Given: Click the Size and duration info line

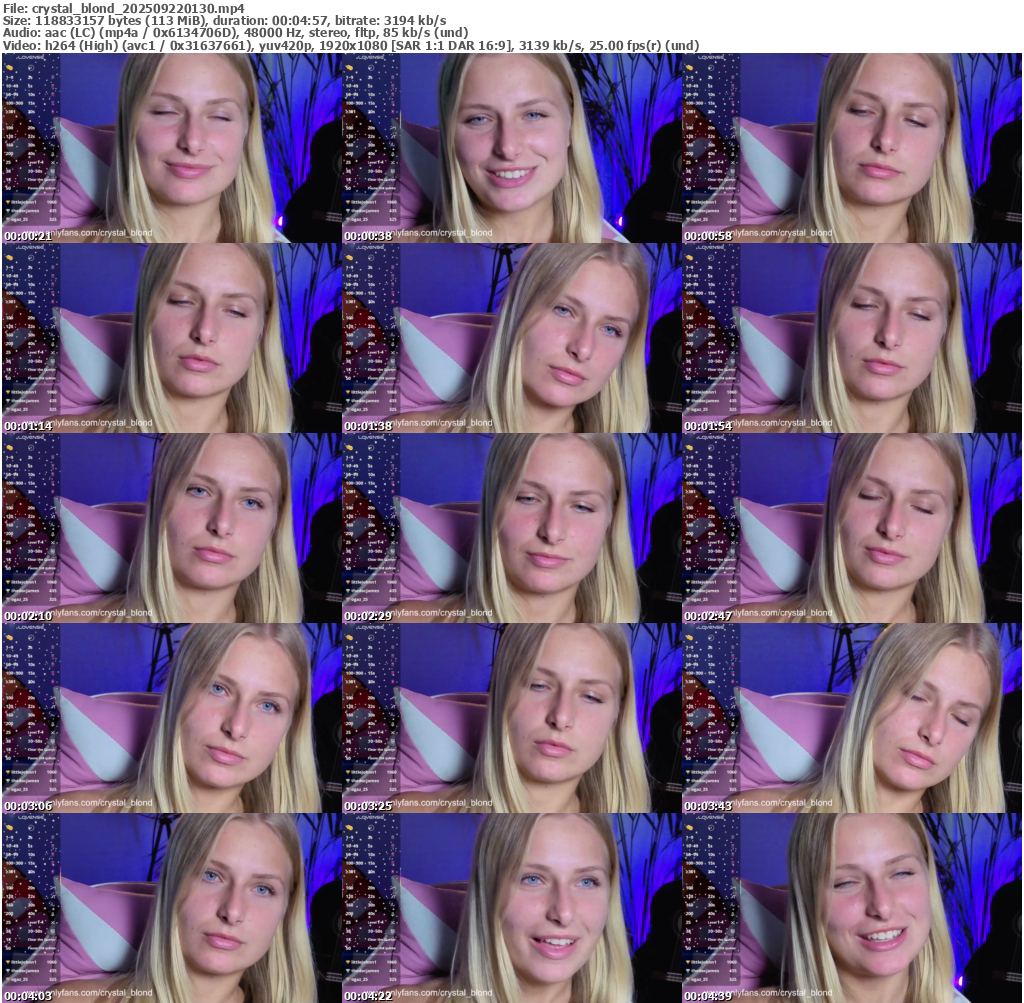Looking at the screenshot, I should click(225, 21).
